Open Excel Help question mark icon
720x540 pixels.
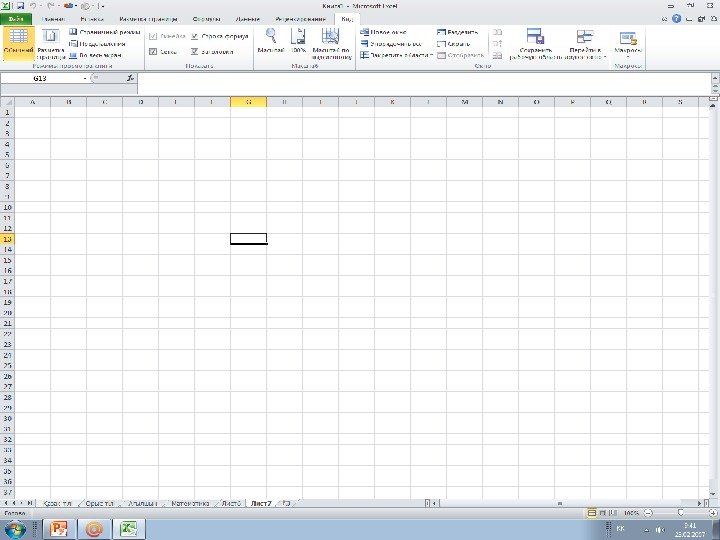pyautogui.click(x=676, y=19)
